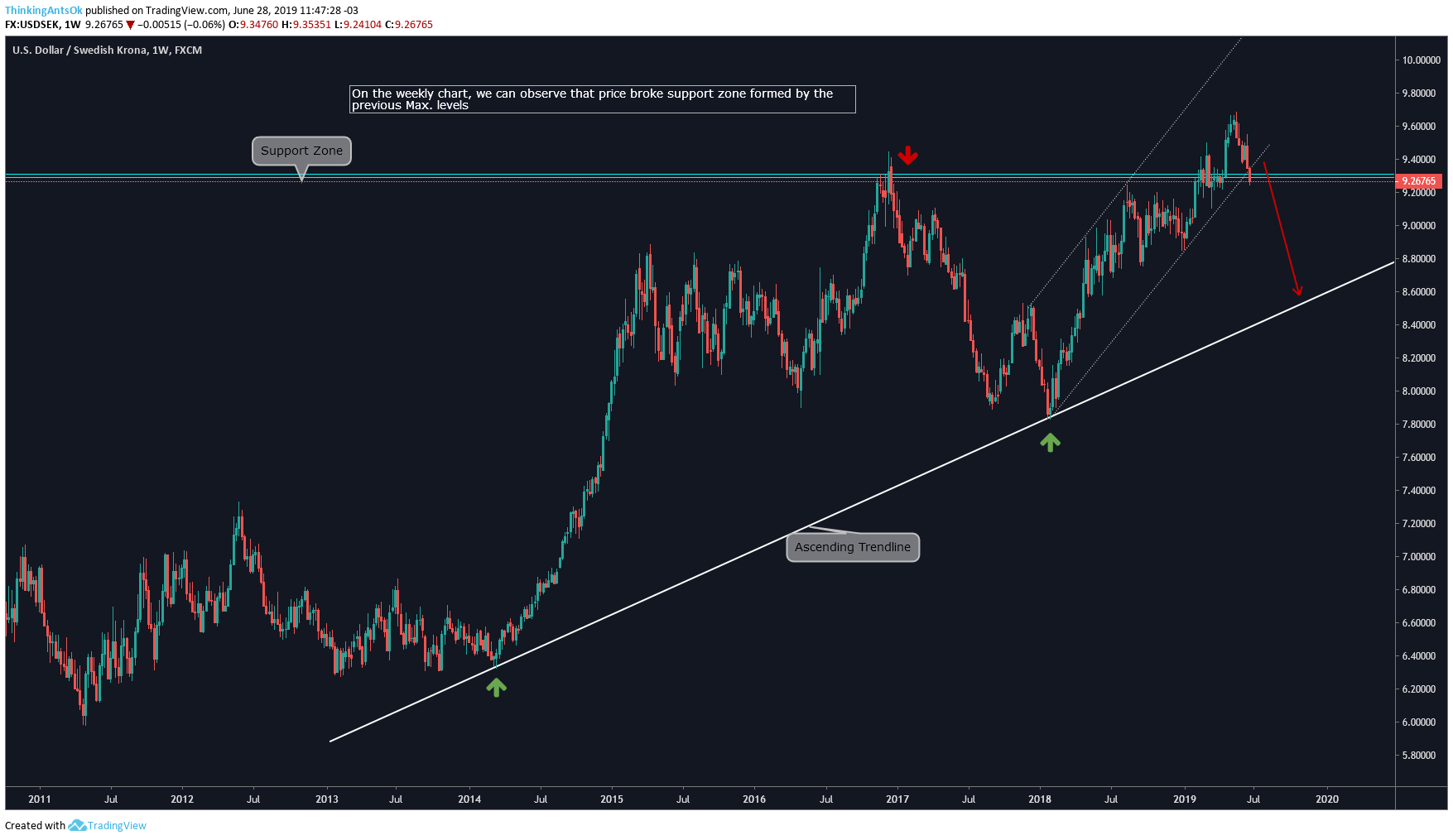Image resolution: width=1453 pixels, height=840 pixels.
Task: Click the 9.00000 price axis label
Action: pyautogui.click(x=1419, y=226)
